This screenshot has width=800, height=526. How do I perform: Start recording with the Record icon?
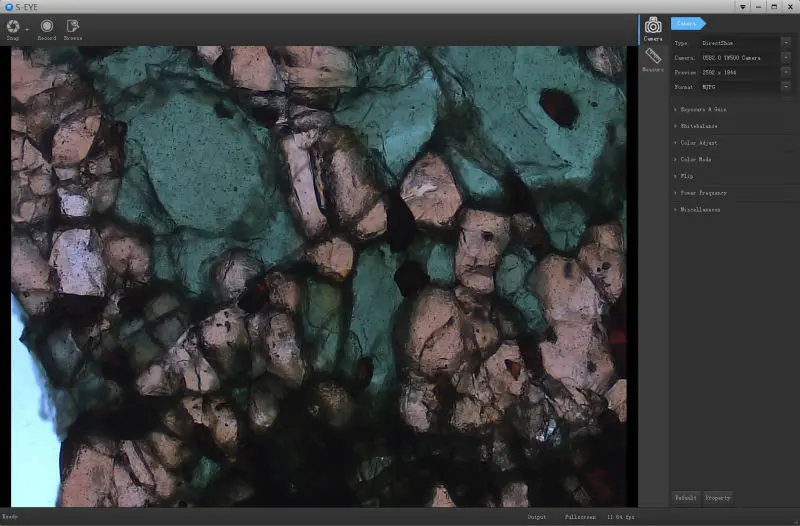click(46, 26)
